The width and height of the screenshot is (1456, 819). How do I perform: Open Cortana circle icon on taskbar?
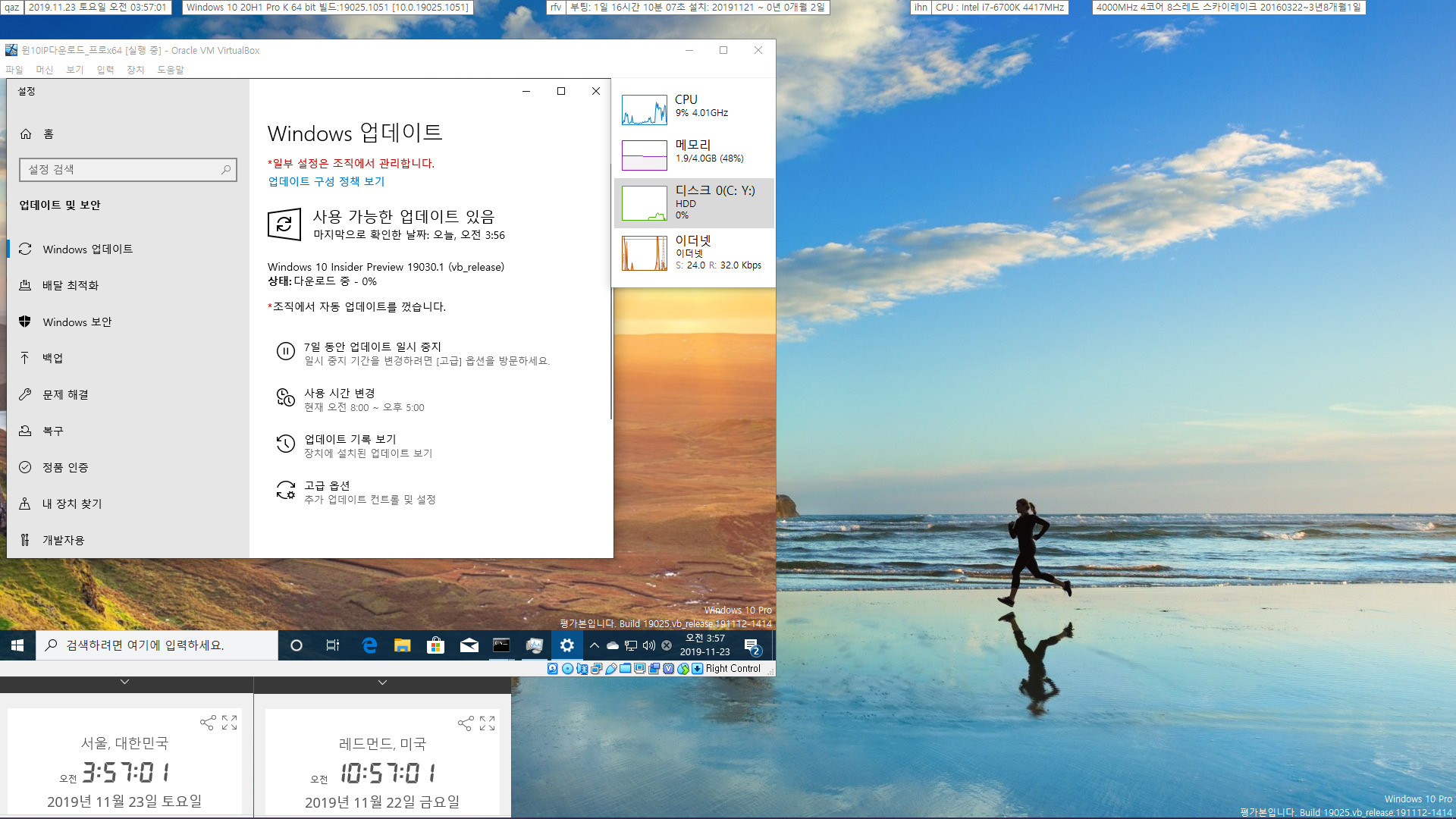click(297, 645)
